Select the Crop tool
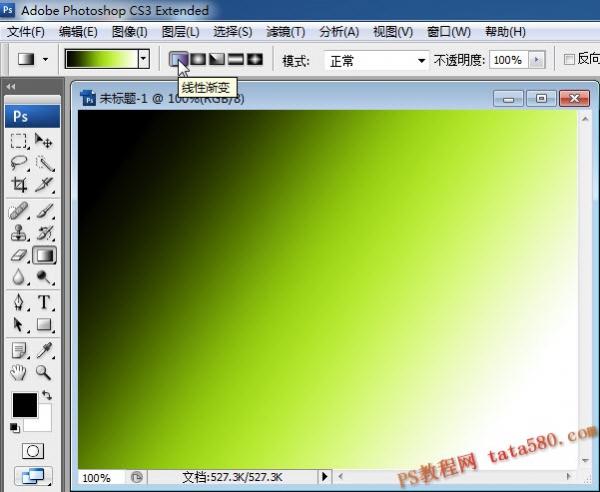600x492 pixels. click(18, 184)
